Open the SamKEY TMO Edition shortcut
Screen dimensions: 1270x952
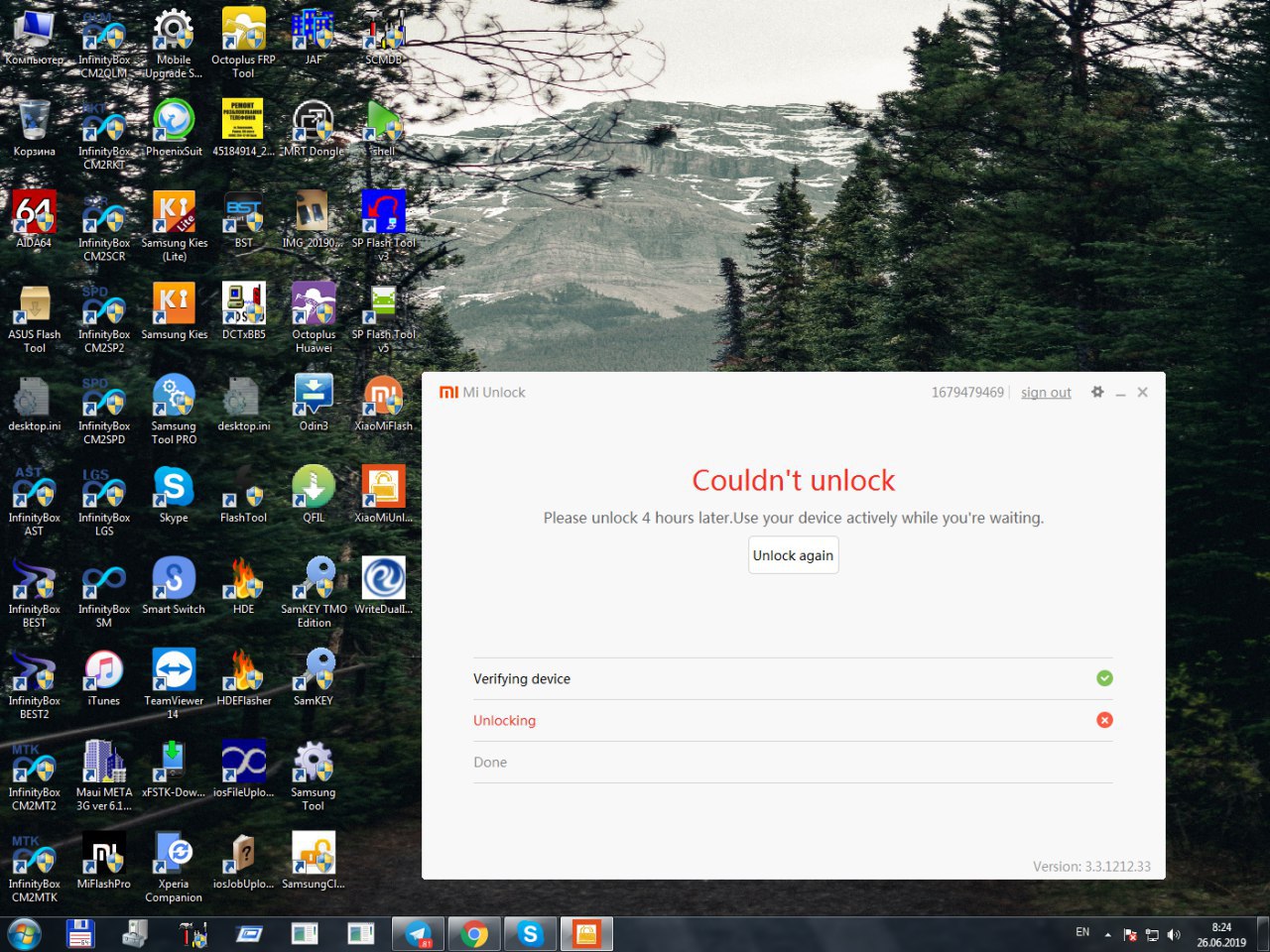(314, 593)
